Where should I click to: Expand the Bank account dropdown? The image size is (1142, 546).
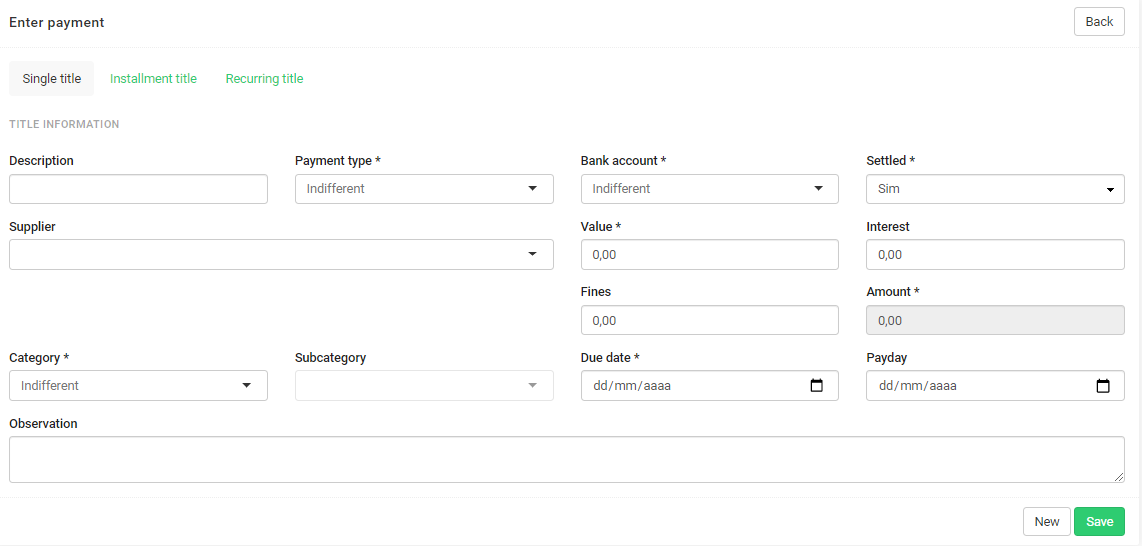709,189
